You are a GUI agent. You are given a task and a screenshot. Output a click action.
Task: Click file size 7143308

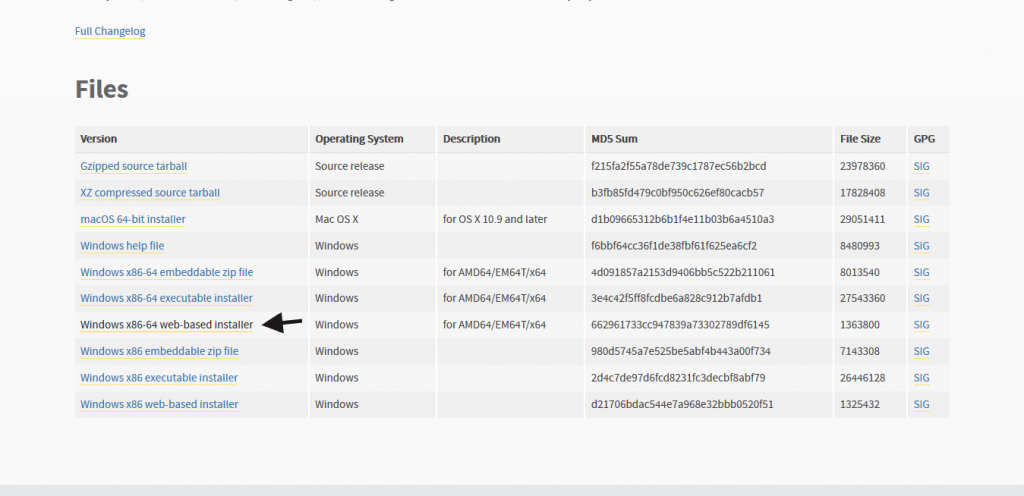click(859, 351)
